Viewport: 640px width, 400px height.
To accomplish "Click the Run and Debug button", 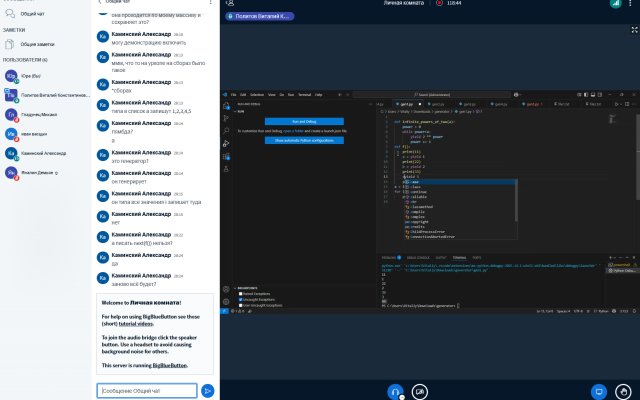I will point(304,122).
